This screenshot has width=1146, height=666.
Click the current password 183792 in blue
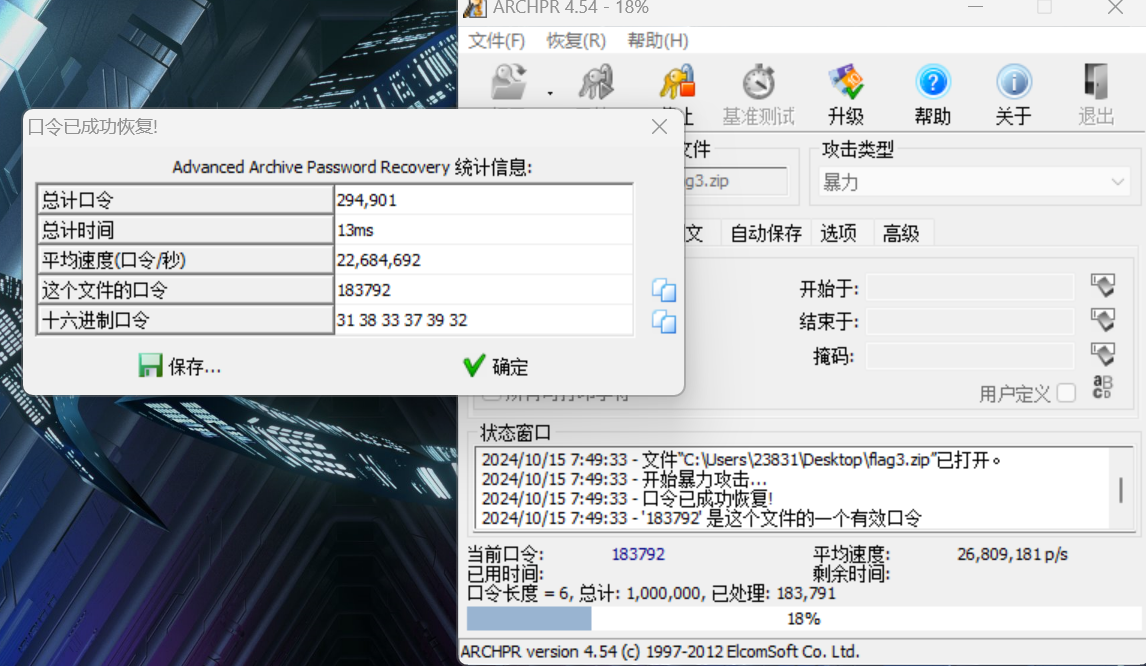638,554
